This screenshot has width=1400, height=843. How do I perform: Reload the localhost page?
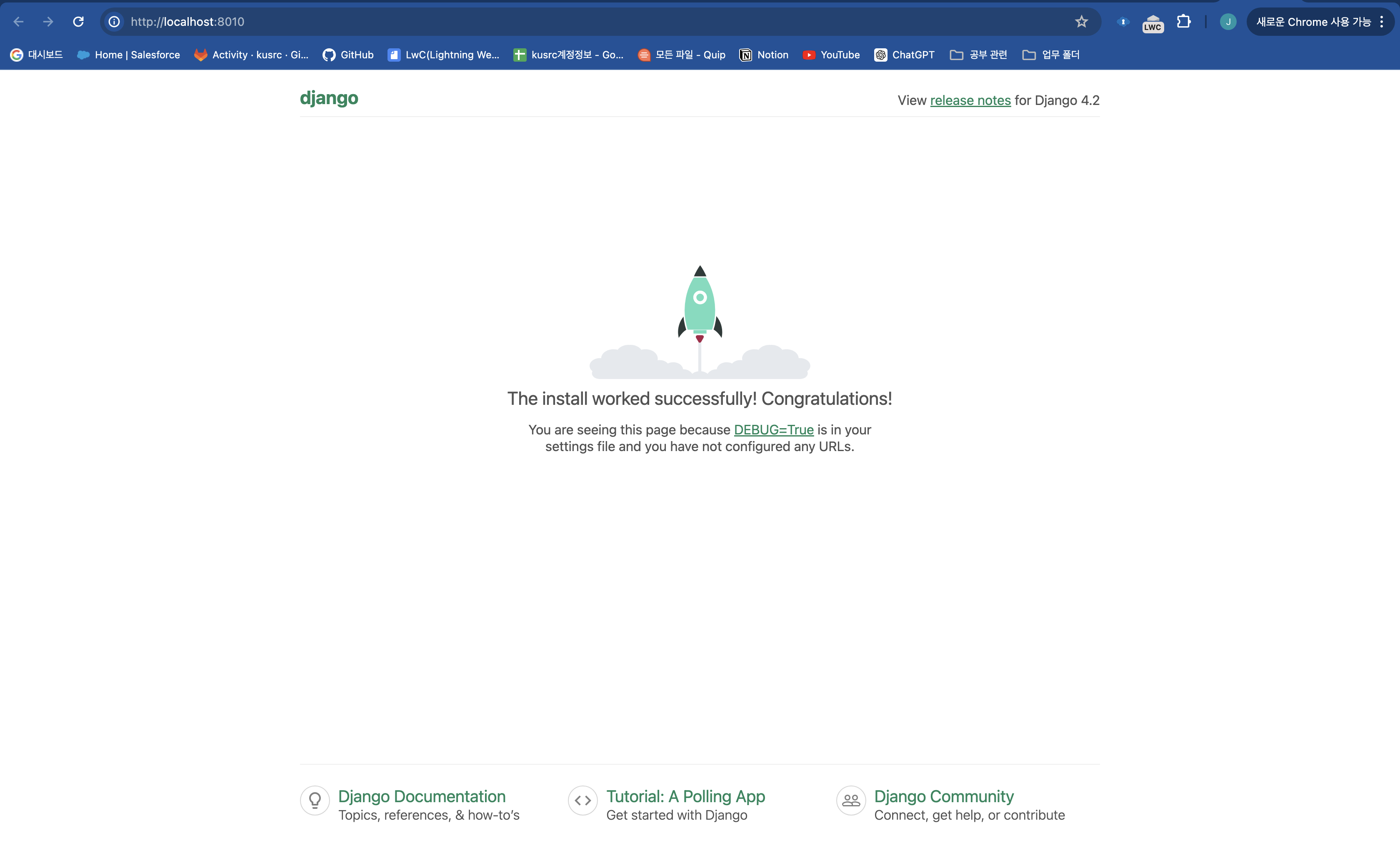(78, 22)
